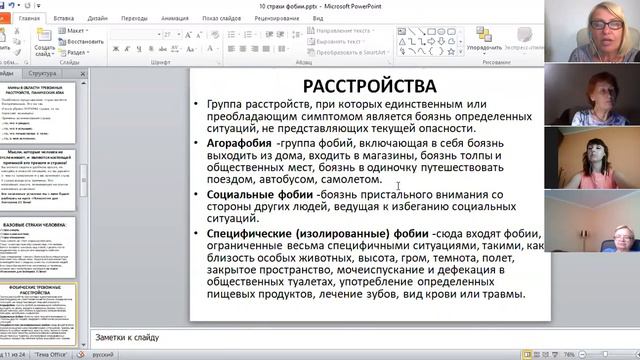Select the 5-Point Star shape
The width and height of the screenshot is (640, 360).
(451, 52)
